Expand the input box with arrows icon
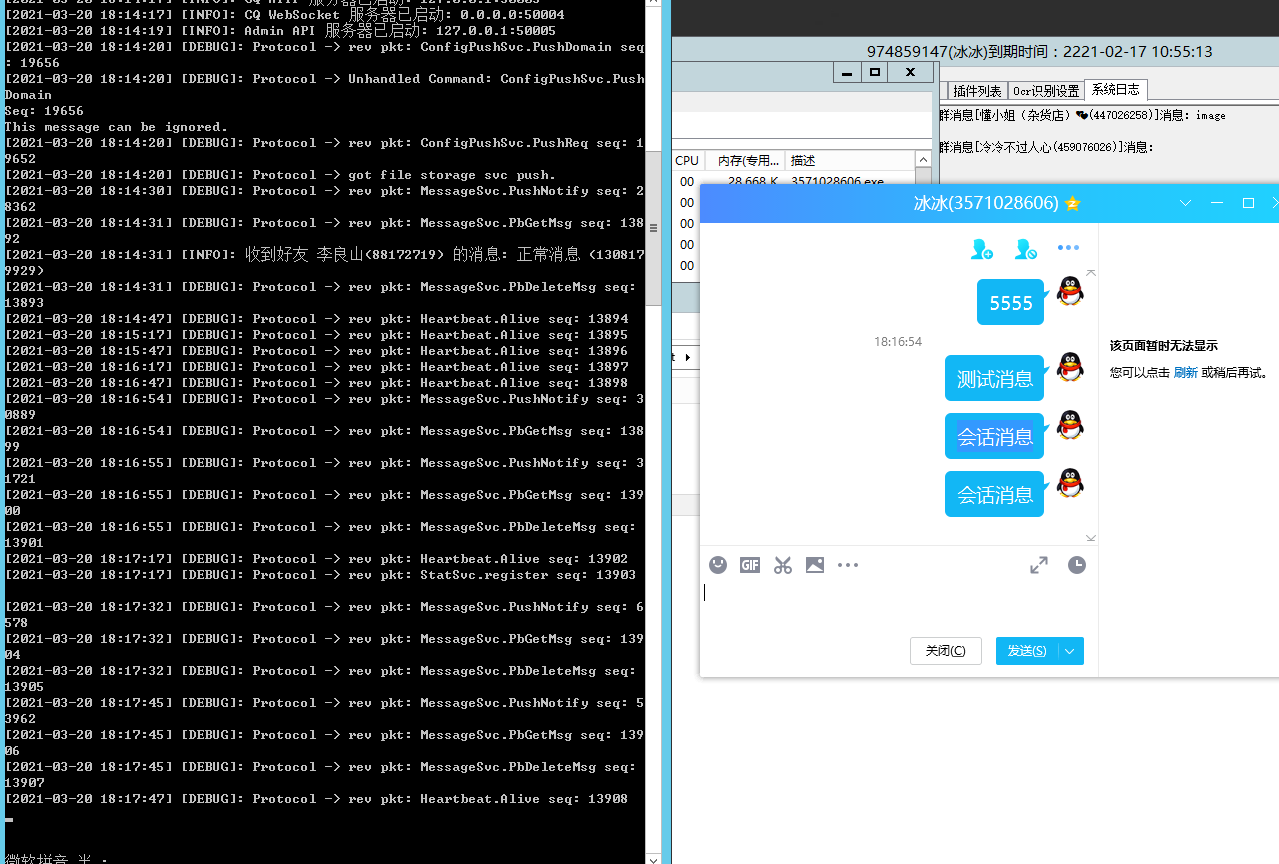The height and width of the screenshot is (864, 1279). click(1039, 565)
